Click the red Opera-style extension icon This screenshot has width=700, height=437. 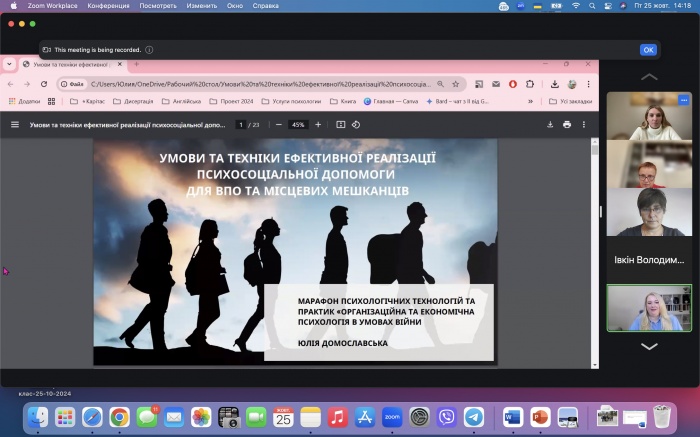(x=513, y=84)
